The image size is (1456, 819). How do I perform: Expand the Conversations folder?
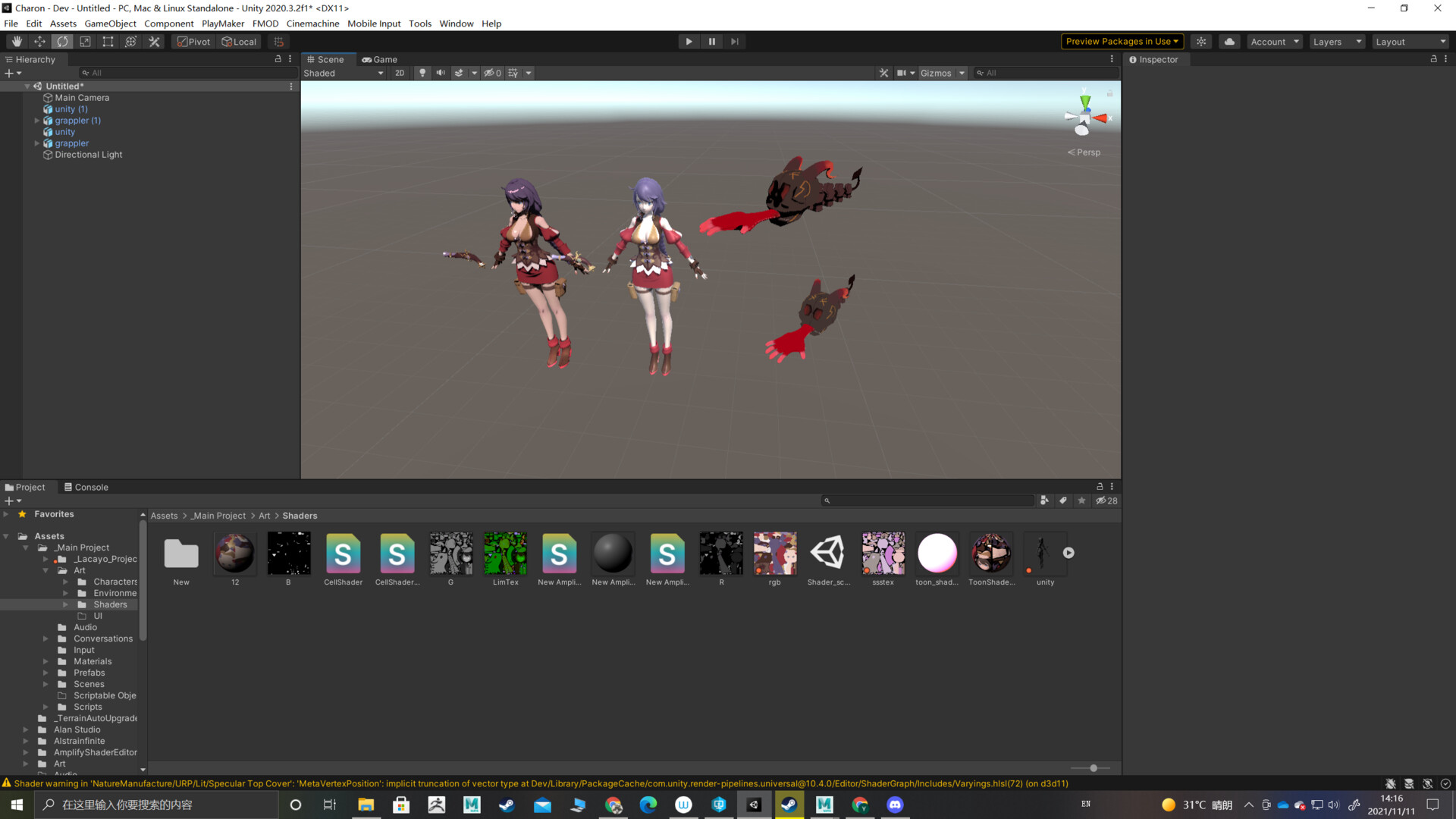[45, 639]
